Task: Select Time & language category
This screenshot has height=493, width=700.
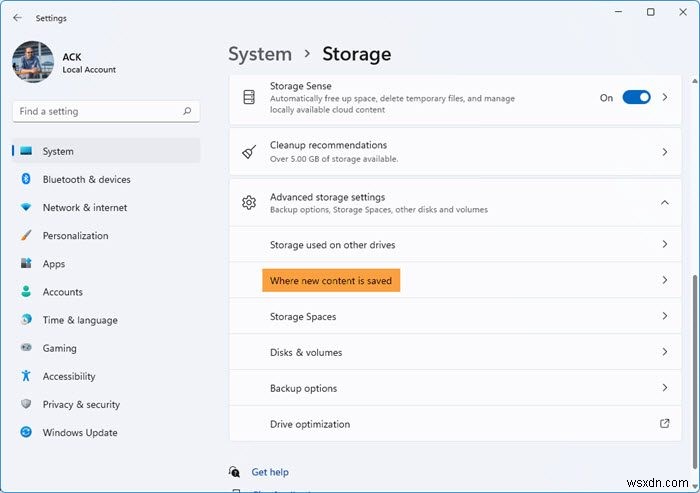Action: [x=80, y=320]
